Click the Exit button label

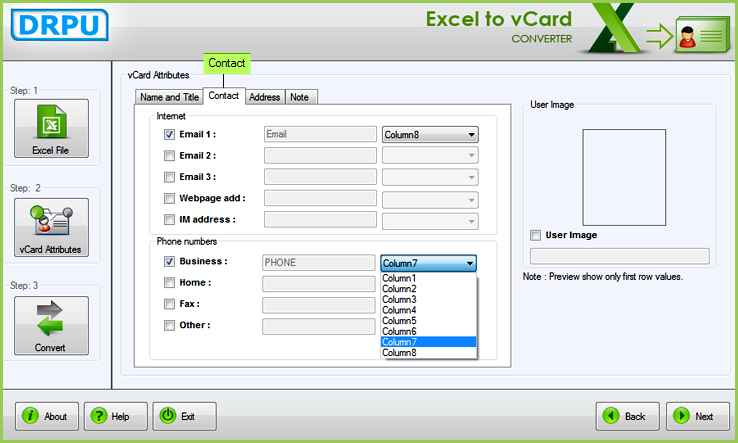point(188,417)
